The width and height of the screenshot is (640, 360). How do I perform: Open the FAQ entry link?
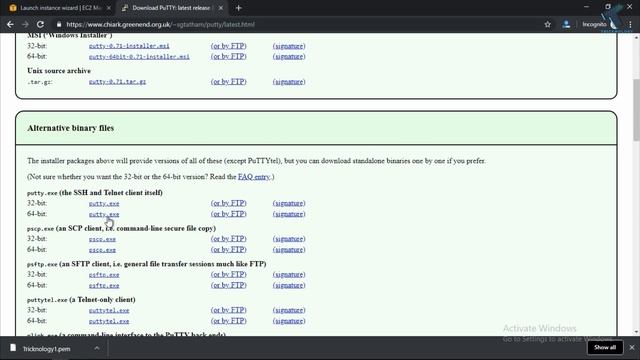254,177
